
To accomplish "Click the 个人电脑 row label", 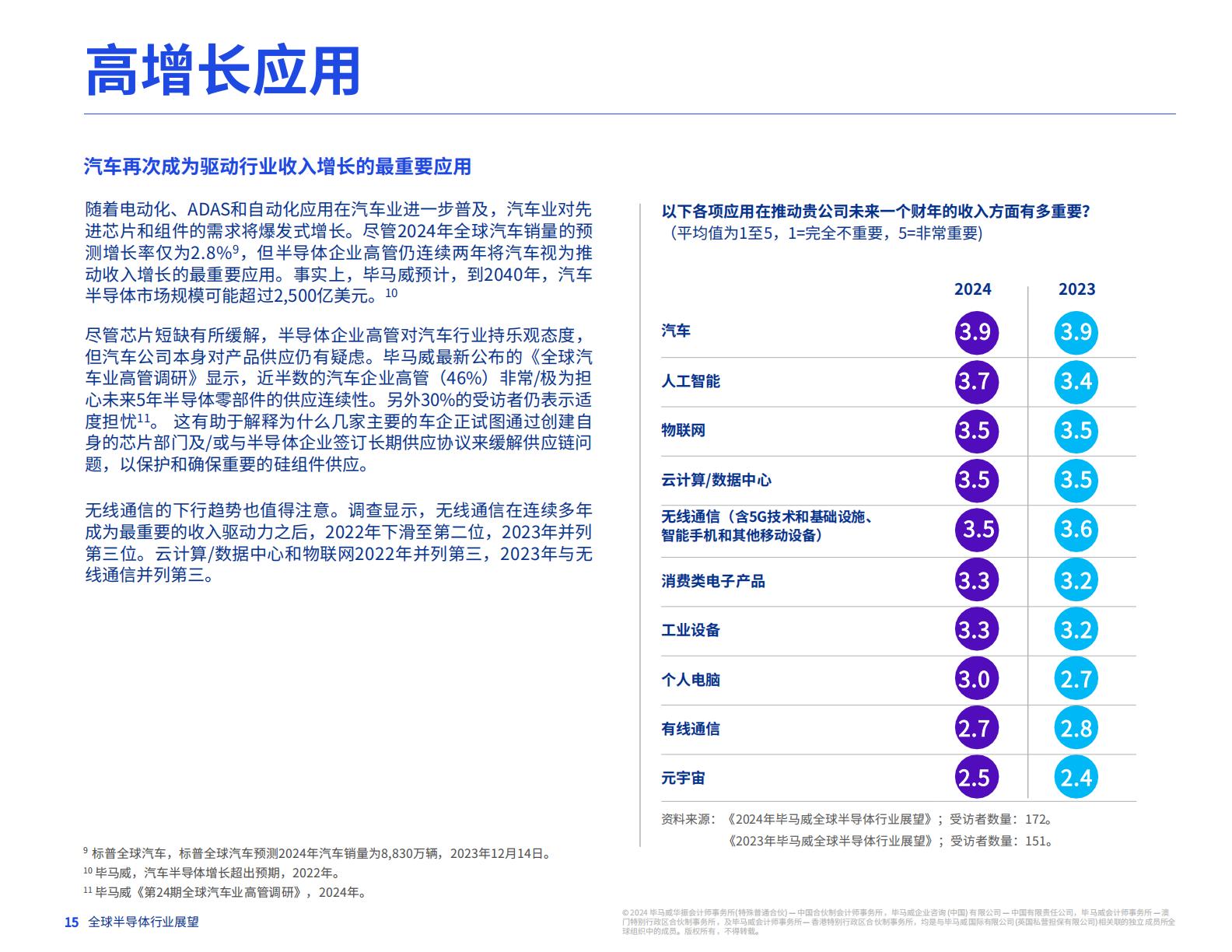I will click(x=691, y=680).
